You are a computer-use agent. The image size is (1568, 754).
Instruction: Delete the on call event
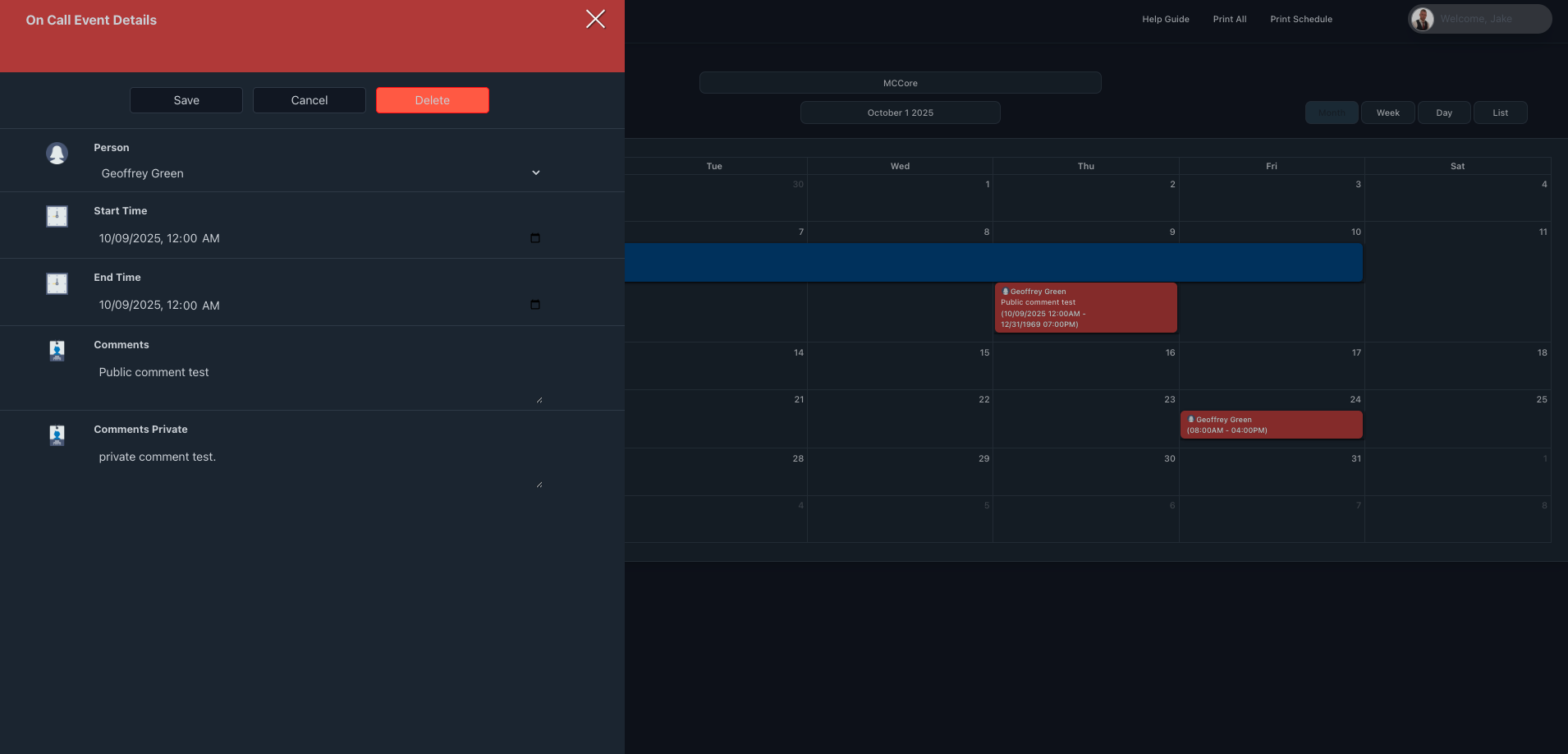click(x=432, y=100)
